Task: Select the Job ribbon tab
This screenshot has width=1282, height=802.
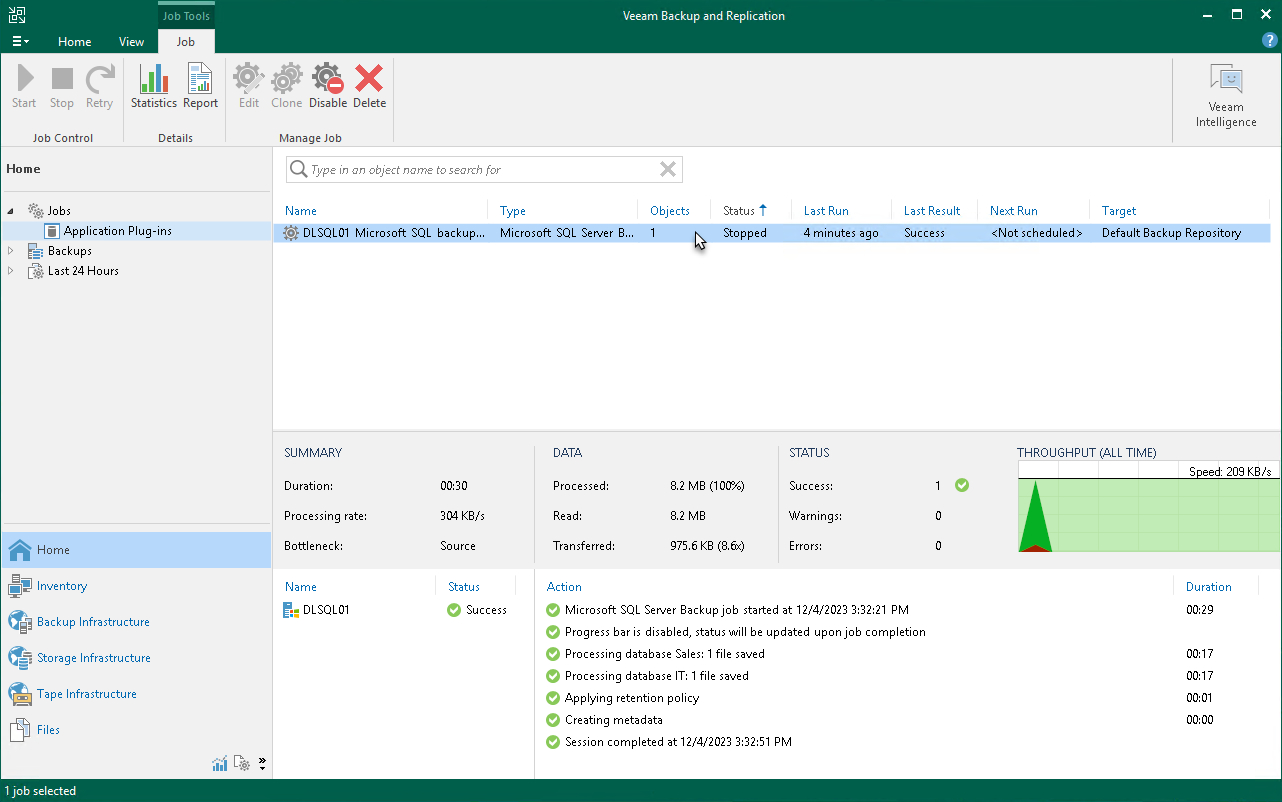Action: coord(186,42)
